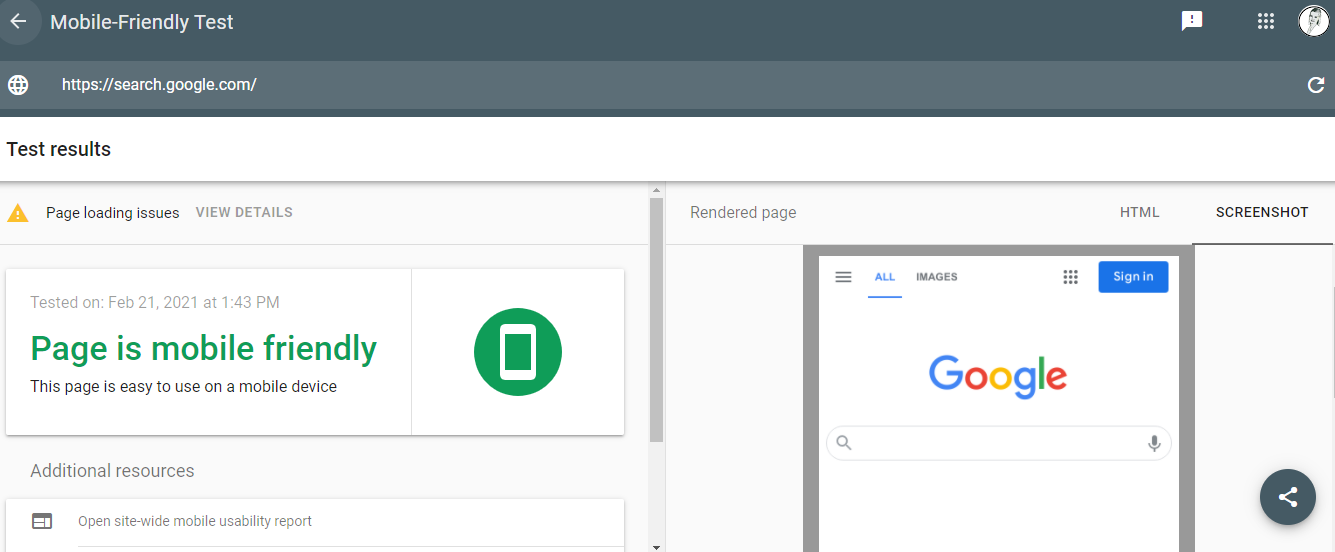Switch to the HTML tab
Viewport: 1335px width, 552px height.
click(x=1140, y=212)
